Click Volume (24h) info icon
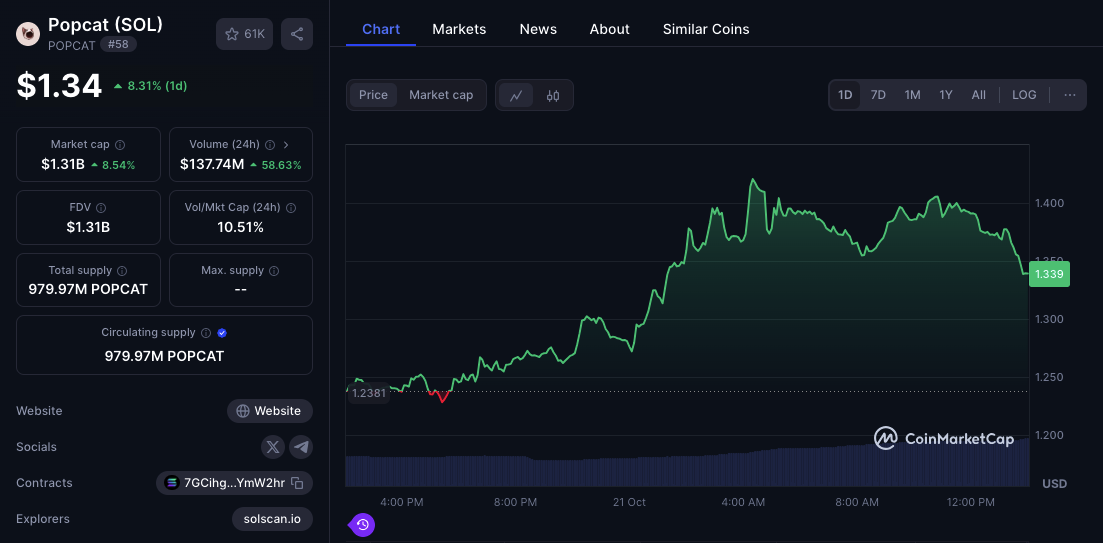 (x=270, y=144)
